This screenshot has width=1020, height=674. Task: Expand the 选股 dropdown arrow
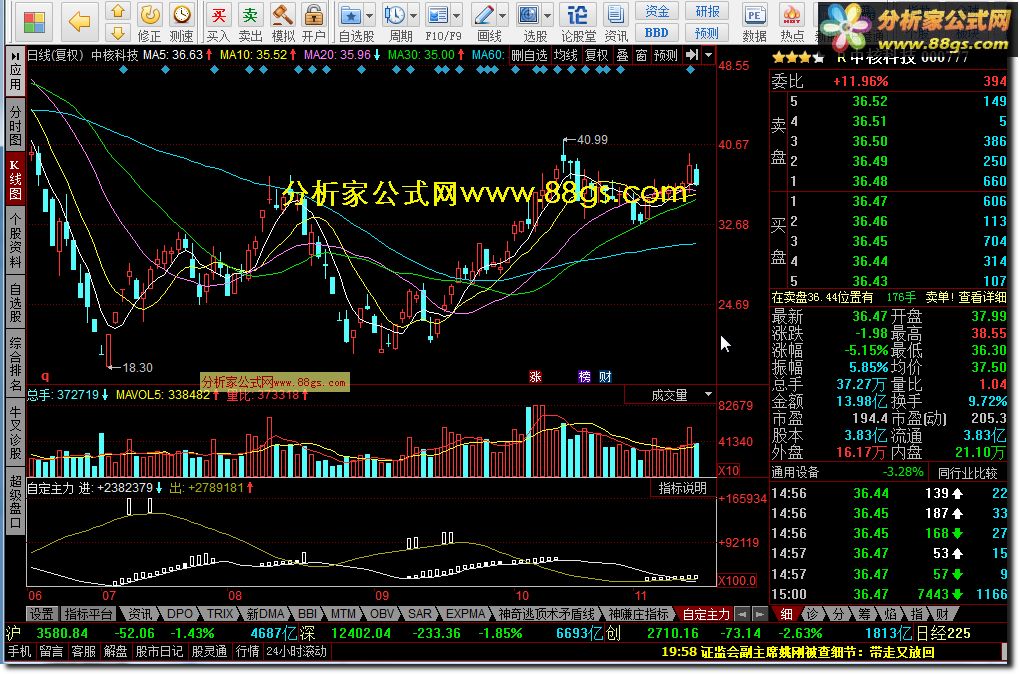pyautogui.click(x=547, y=15)
